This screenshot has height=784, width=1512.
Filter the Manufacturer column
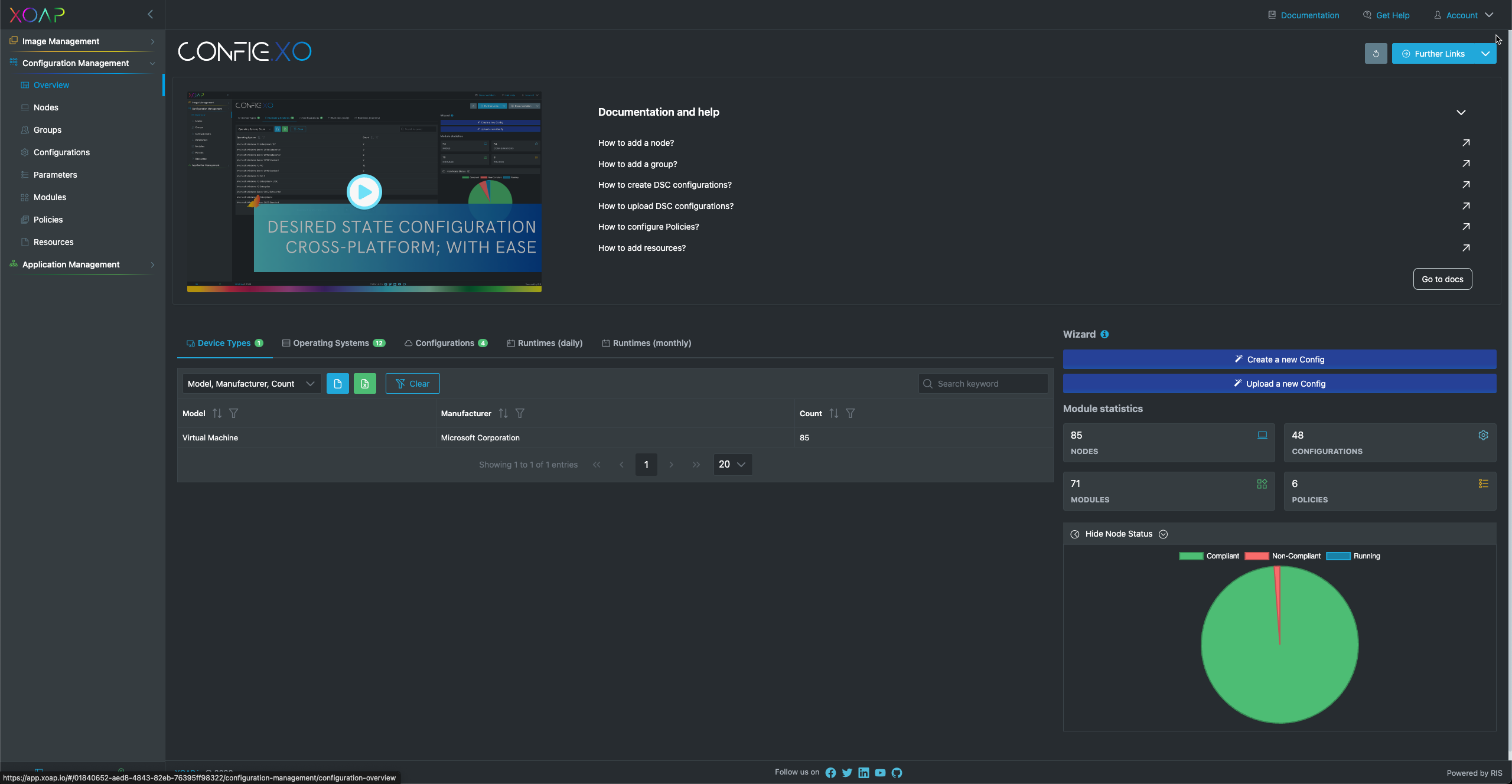520,413
